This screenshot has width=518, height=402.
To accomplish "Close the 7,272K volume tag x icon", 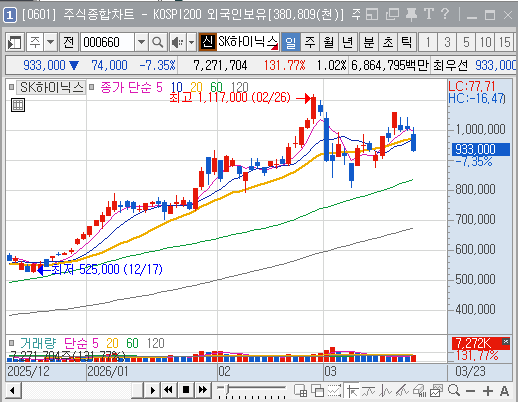I will click(x=506, y=341).
